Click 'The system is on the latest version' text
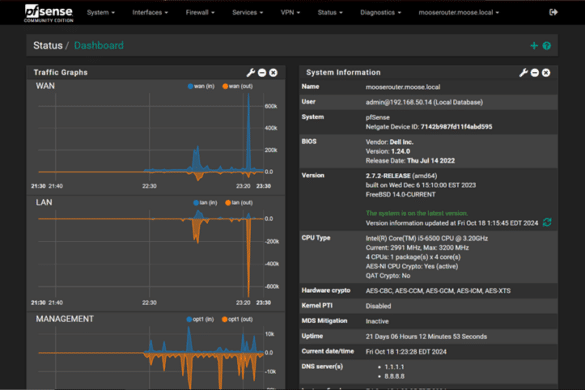585x390 pixels. tap(416, 213)
